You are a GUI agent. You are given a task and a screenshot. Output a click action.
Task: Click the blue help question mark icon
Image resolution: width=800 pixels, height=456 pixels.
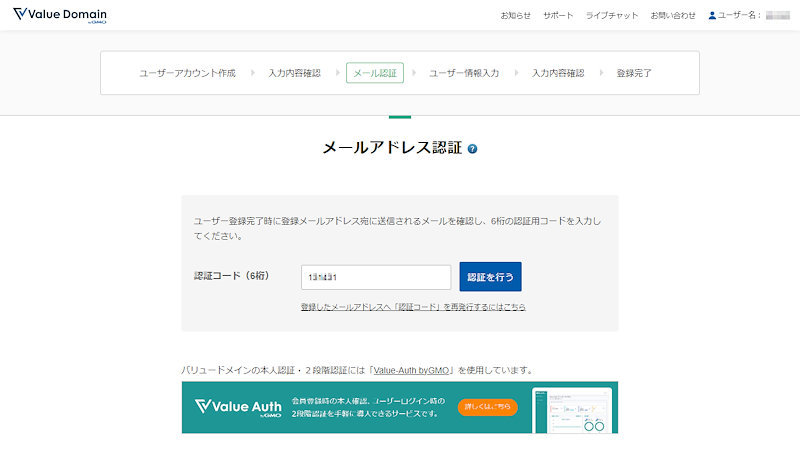(472, 148)
